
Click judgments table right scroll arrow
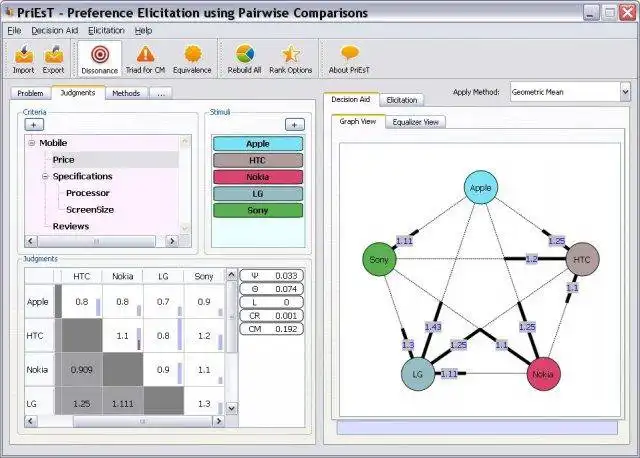219,421
